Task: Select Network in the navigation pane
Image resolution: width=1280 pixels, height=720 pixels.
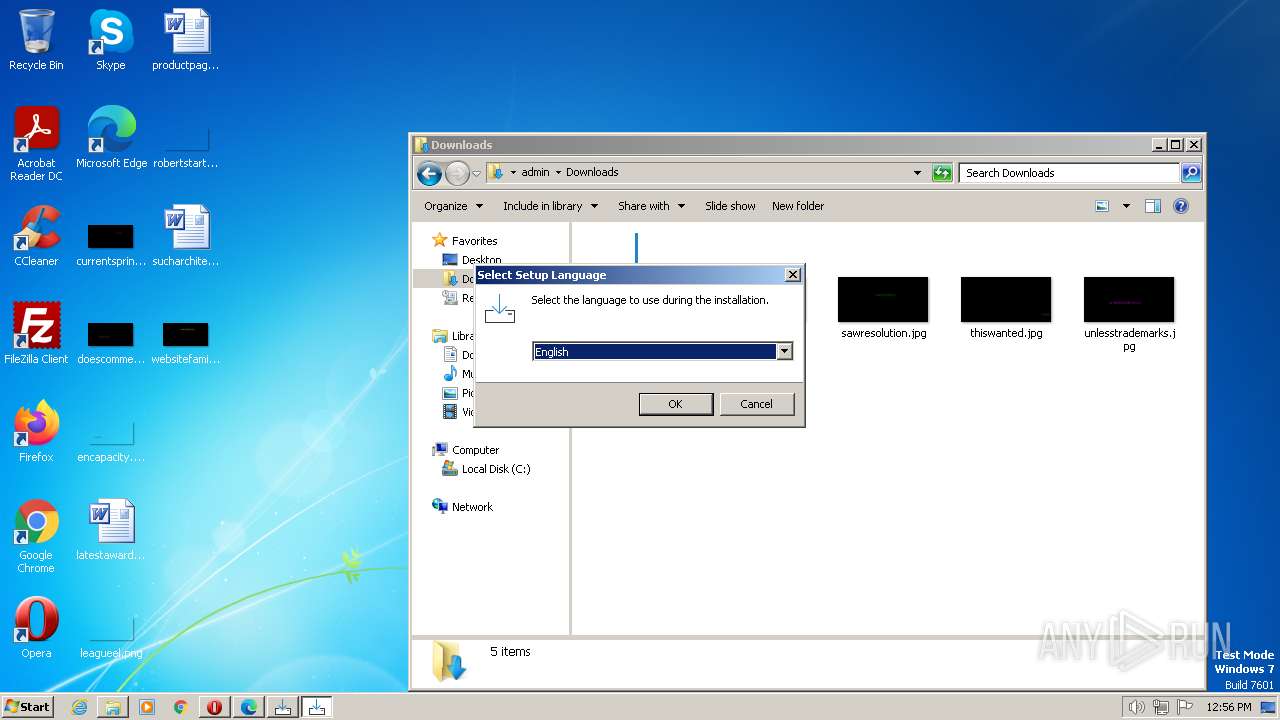Action: click(472, 507)
